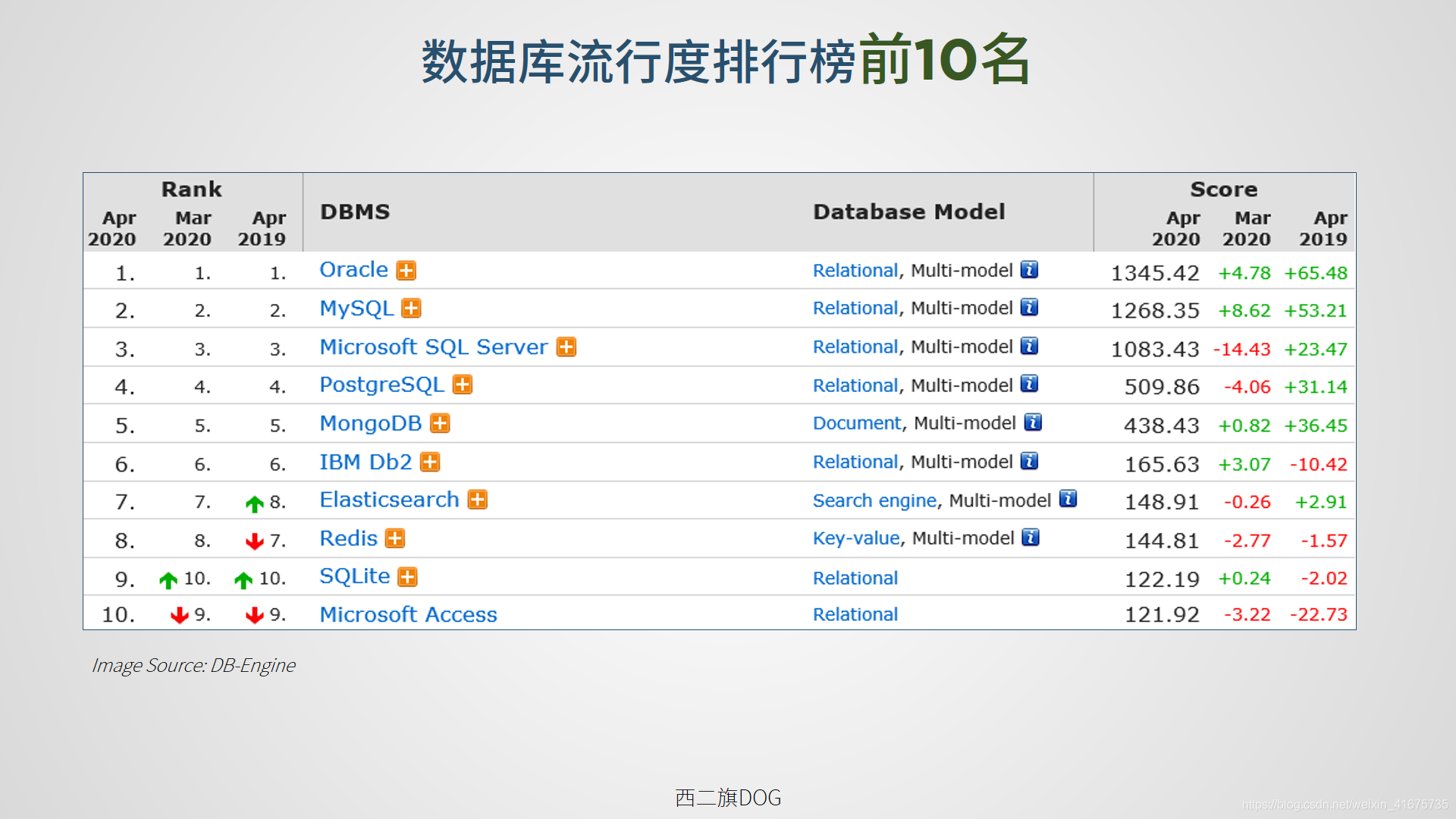Open the MySQL link
The image size is (1456, 819).
click(356, 309)
